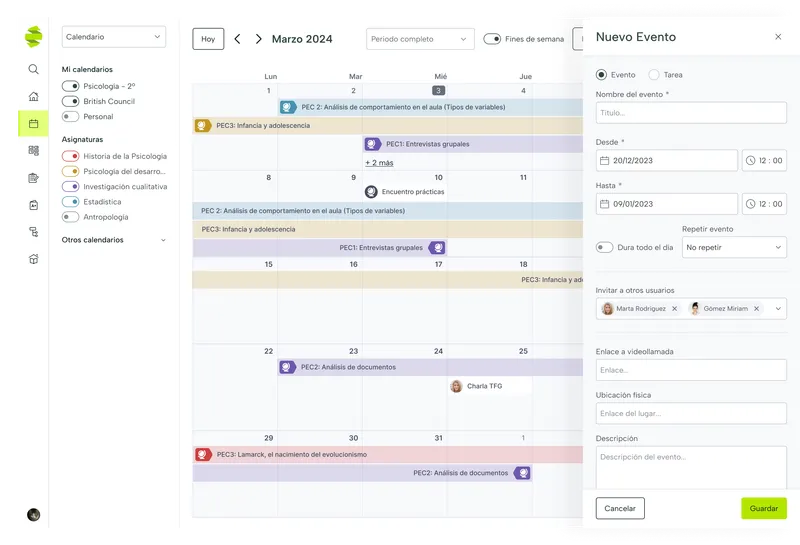Click the calendar icon in Hasta date field
Viewport: 800px width, 545px height.
[605, 204]
